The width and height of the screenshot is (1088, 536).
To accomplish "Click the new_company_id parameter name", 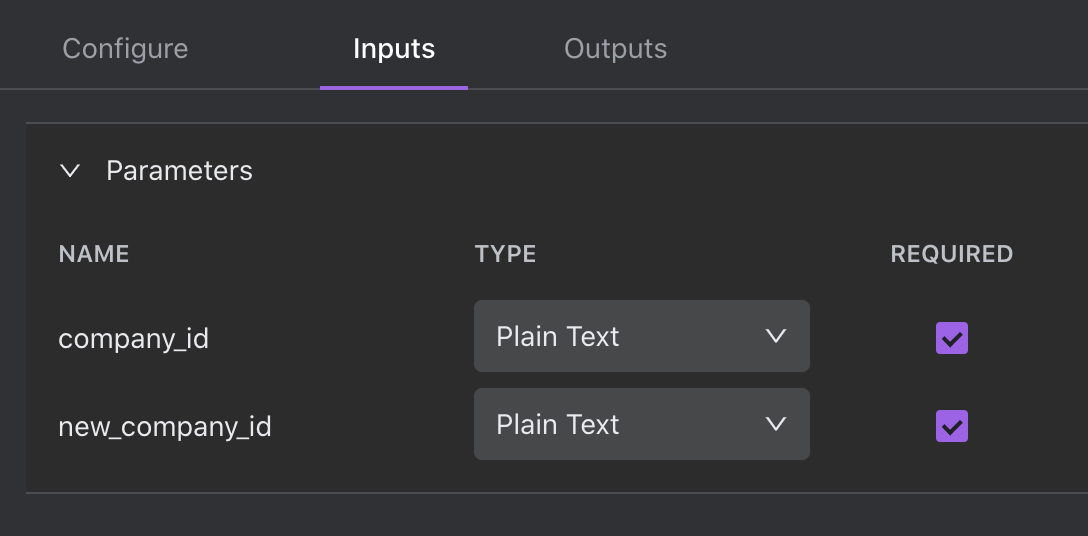I will (x=165, y=427).
